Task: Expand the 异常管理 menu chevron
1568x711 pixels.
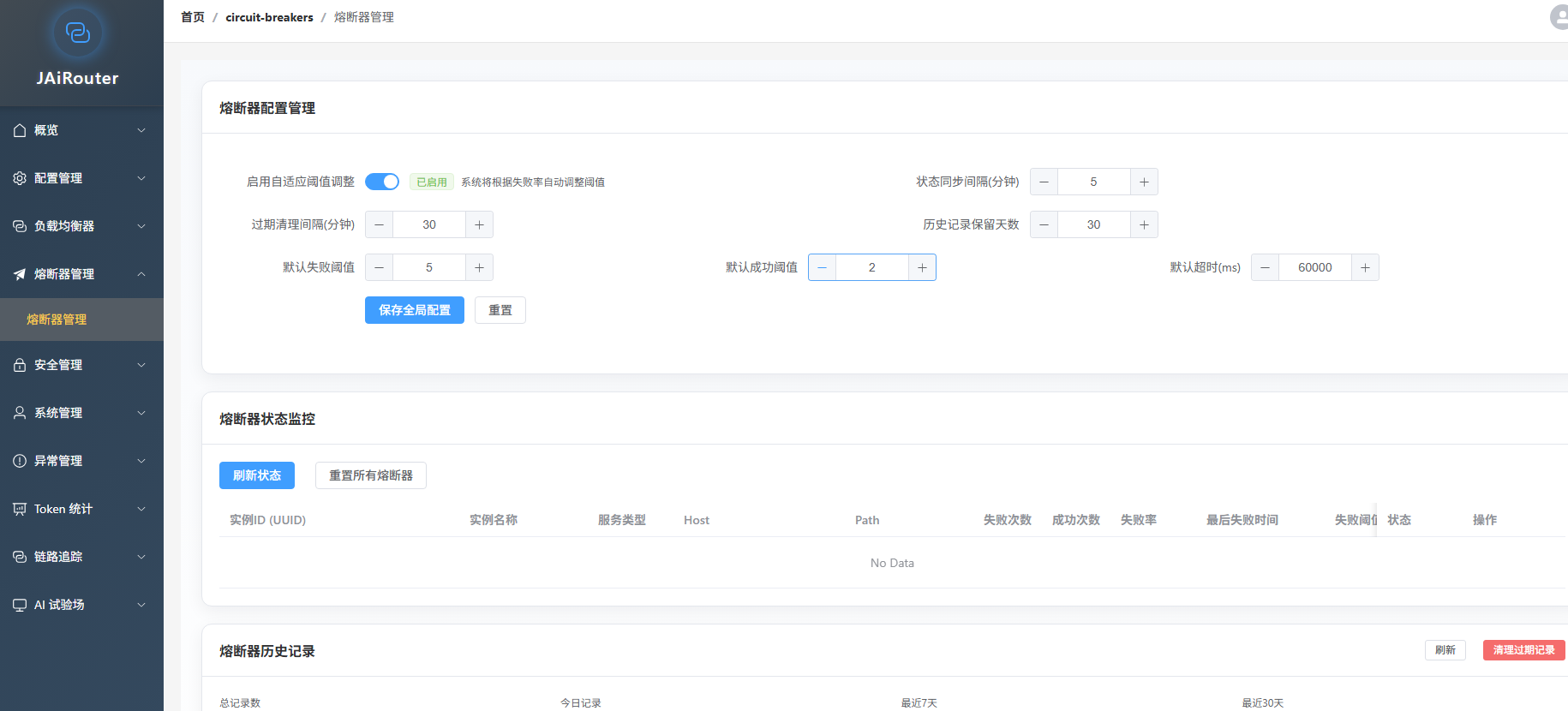Action: click(x=141, y=461)
